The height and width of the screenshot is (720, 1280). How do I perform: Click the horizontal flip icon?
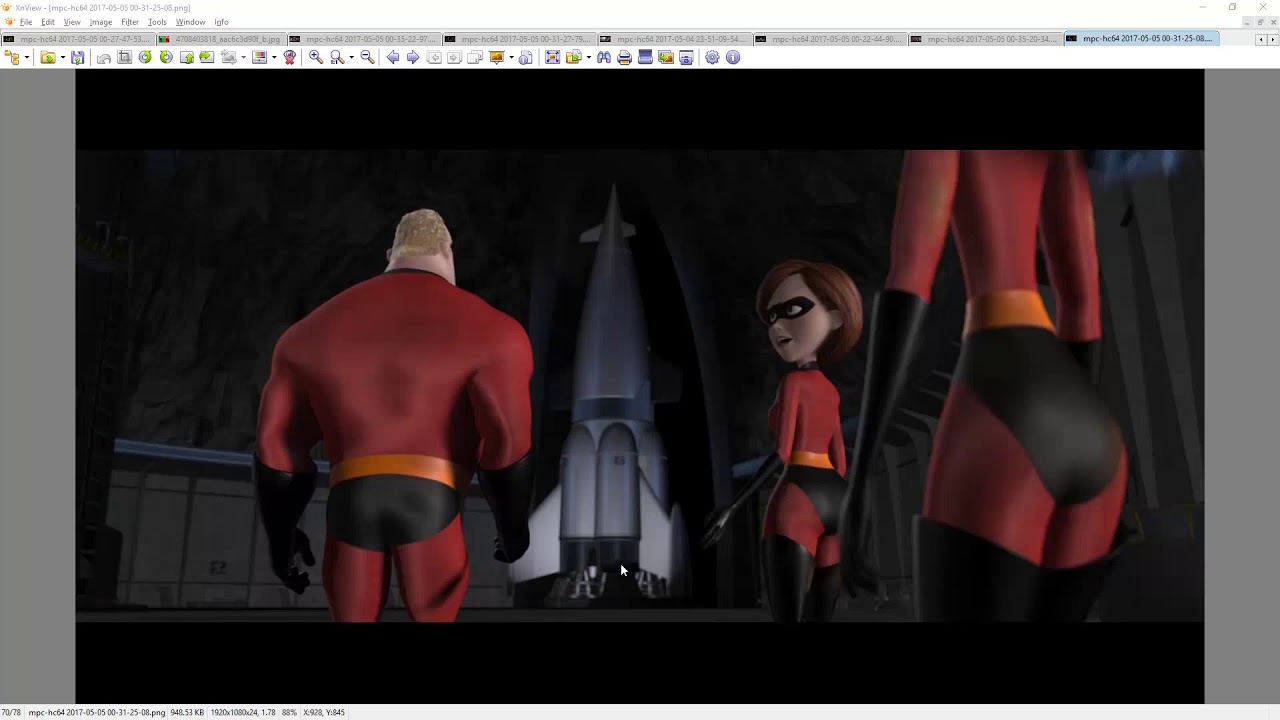coord(207,58)
